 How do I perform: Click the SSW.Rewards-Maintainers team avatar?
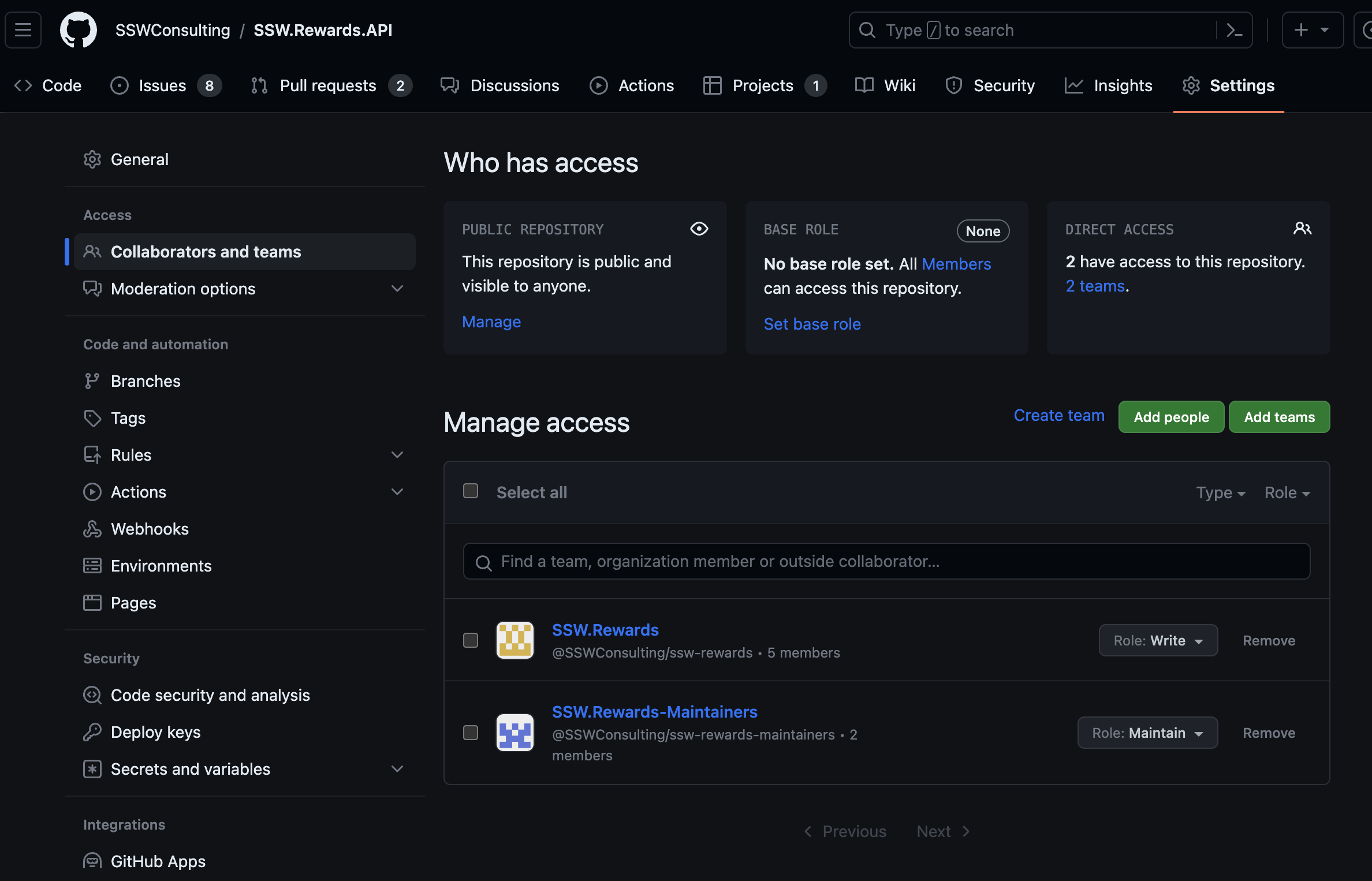tap(514, 733)
